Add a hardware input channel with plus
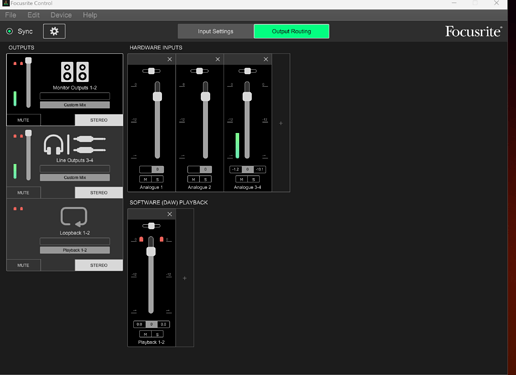 coord(281,123)
